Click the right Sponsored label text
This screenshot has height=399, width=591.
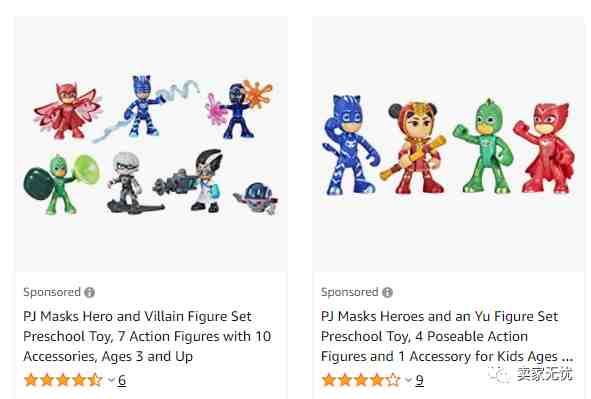pyautogui.click(x=349, y=292)
